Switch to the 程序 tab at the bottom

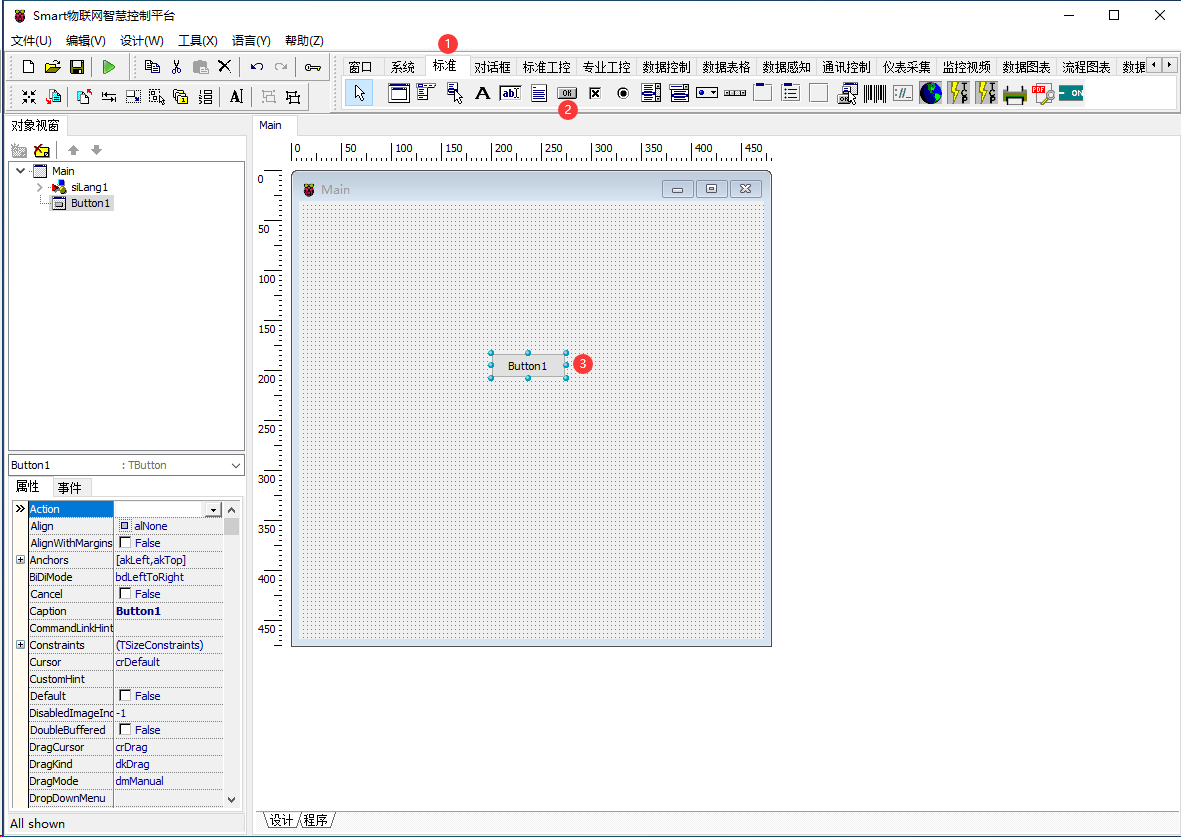tap(316, 820)
